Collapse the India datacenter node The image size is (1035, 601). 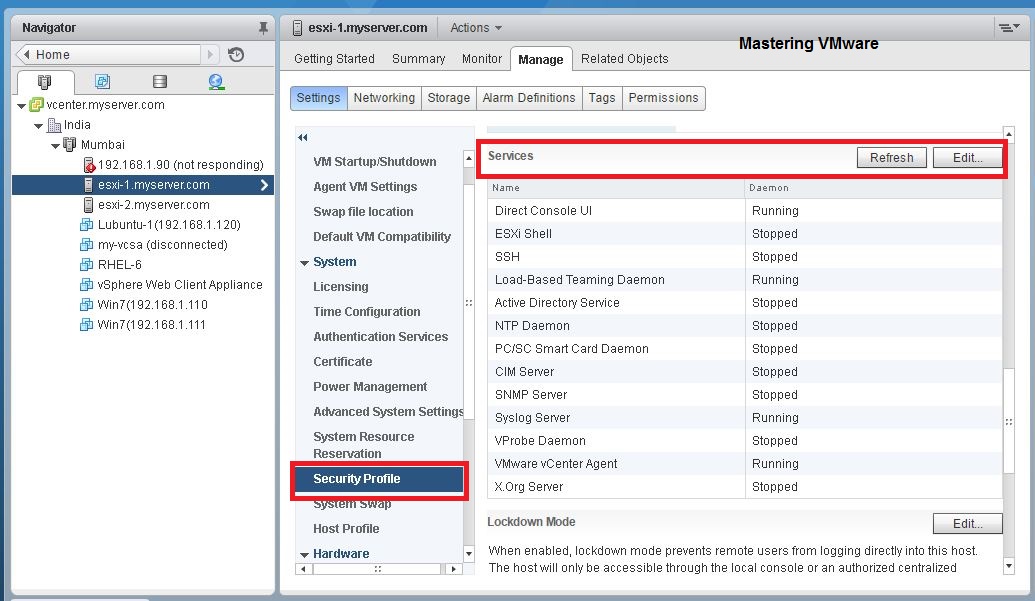click(38, 125)
